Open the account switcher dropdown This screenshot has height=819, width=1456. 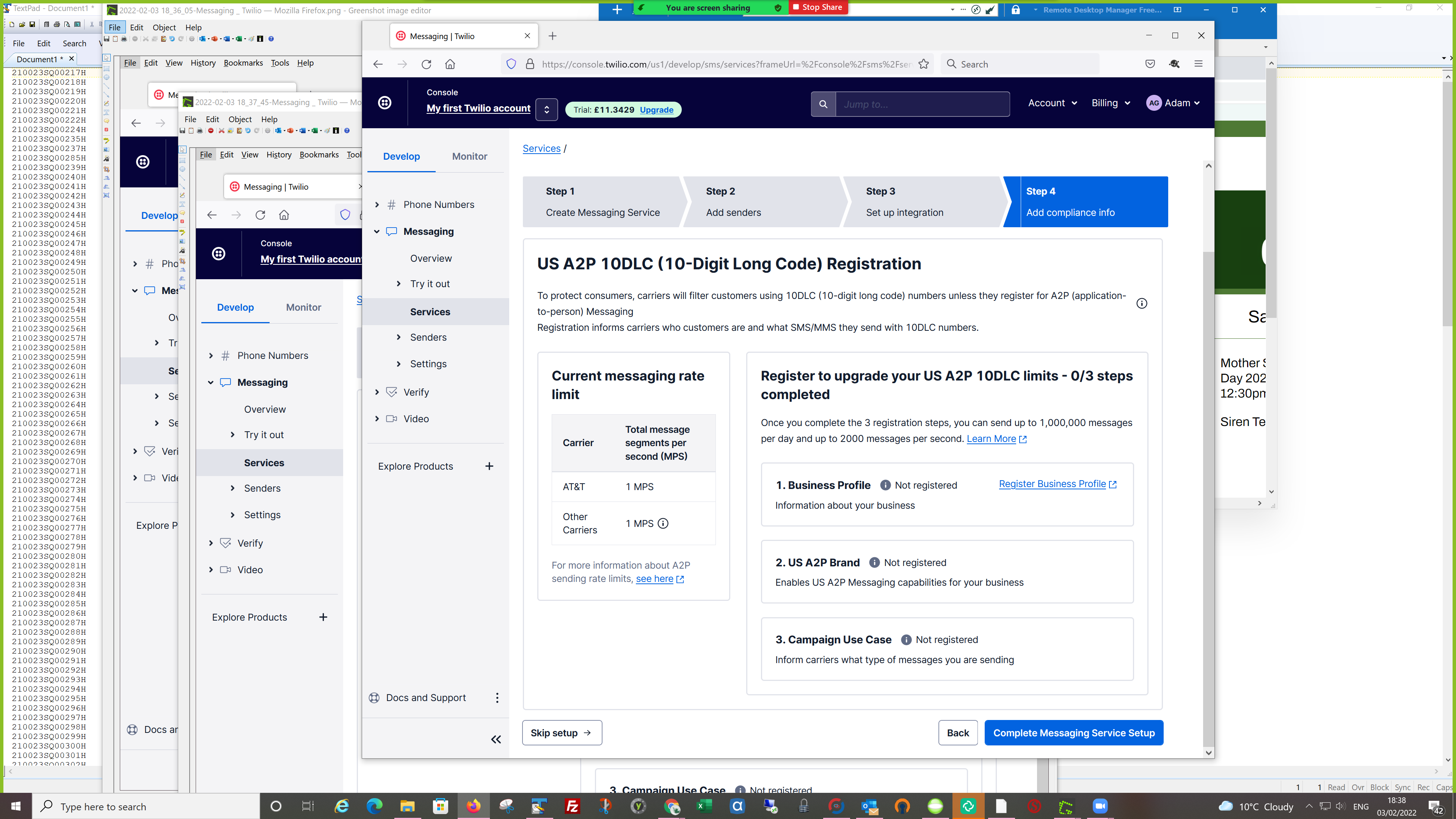pos(546,109)
